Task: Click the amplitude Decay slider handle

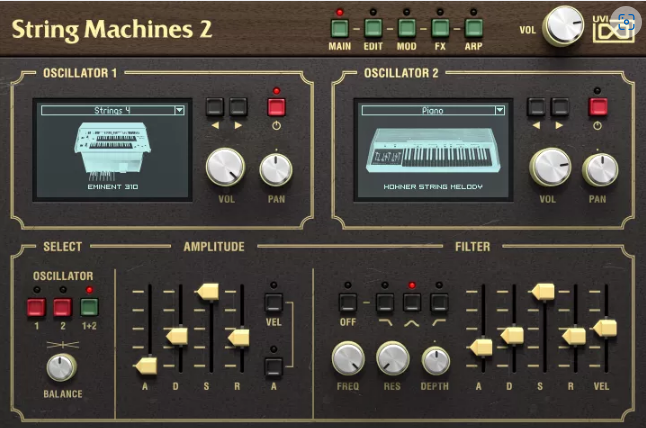Action: [x=176, y=336]
